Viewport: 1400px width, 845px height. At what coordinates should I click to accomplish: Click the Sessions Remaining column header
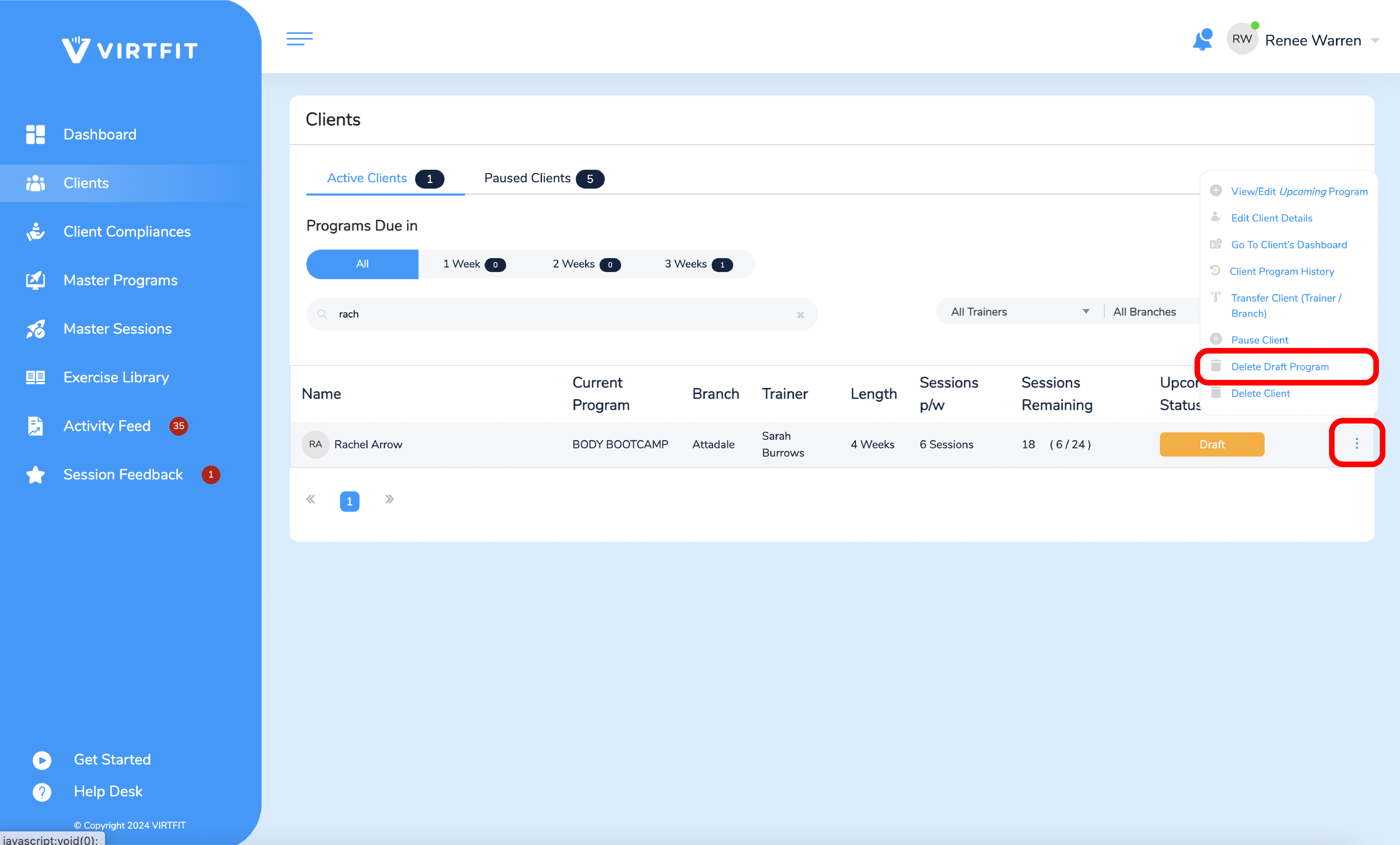point(1057,394)
